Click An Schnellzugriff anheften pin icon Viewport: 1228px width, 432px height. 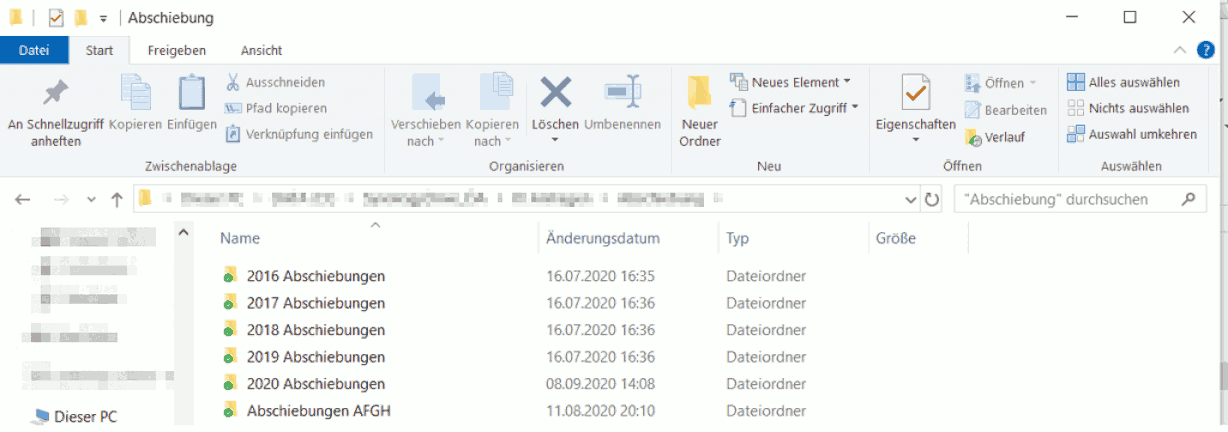(56, 96)
